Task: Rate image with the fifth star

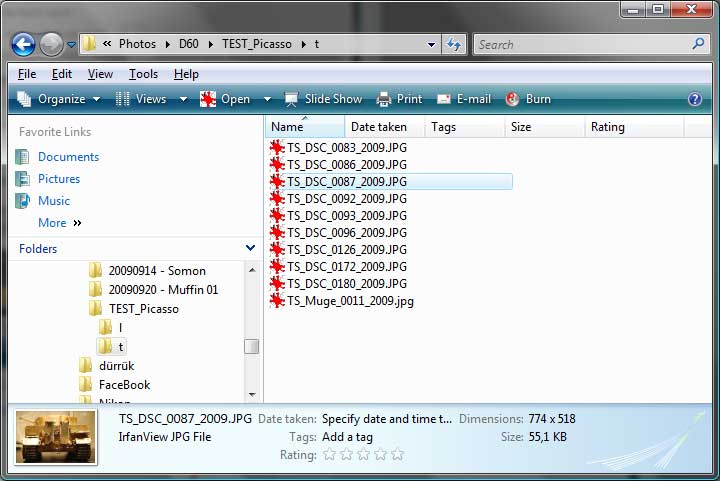Action: coord(397,455)
